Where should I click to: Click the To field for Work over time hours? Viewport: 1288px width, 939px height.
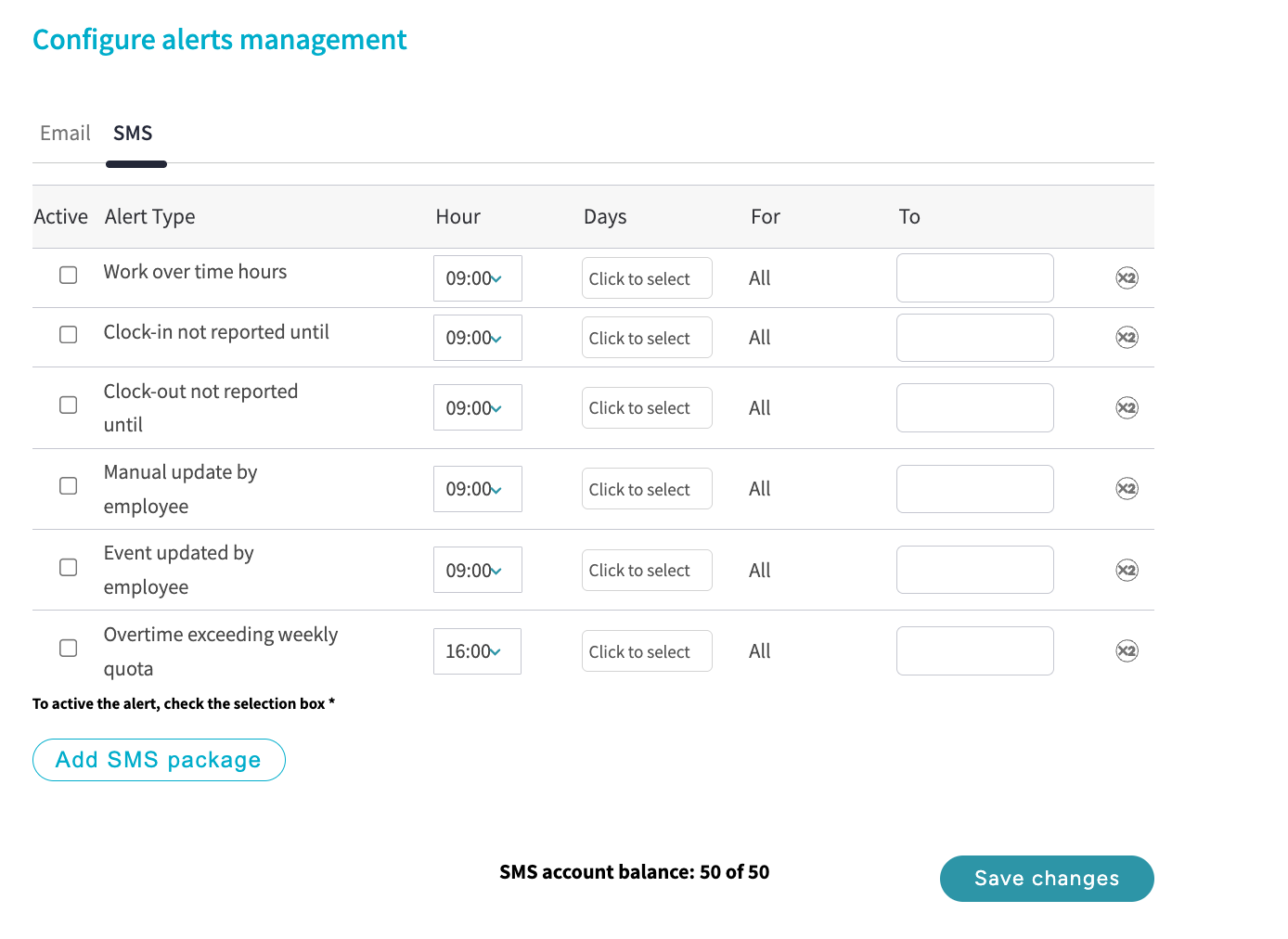(974, 278)
